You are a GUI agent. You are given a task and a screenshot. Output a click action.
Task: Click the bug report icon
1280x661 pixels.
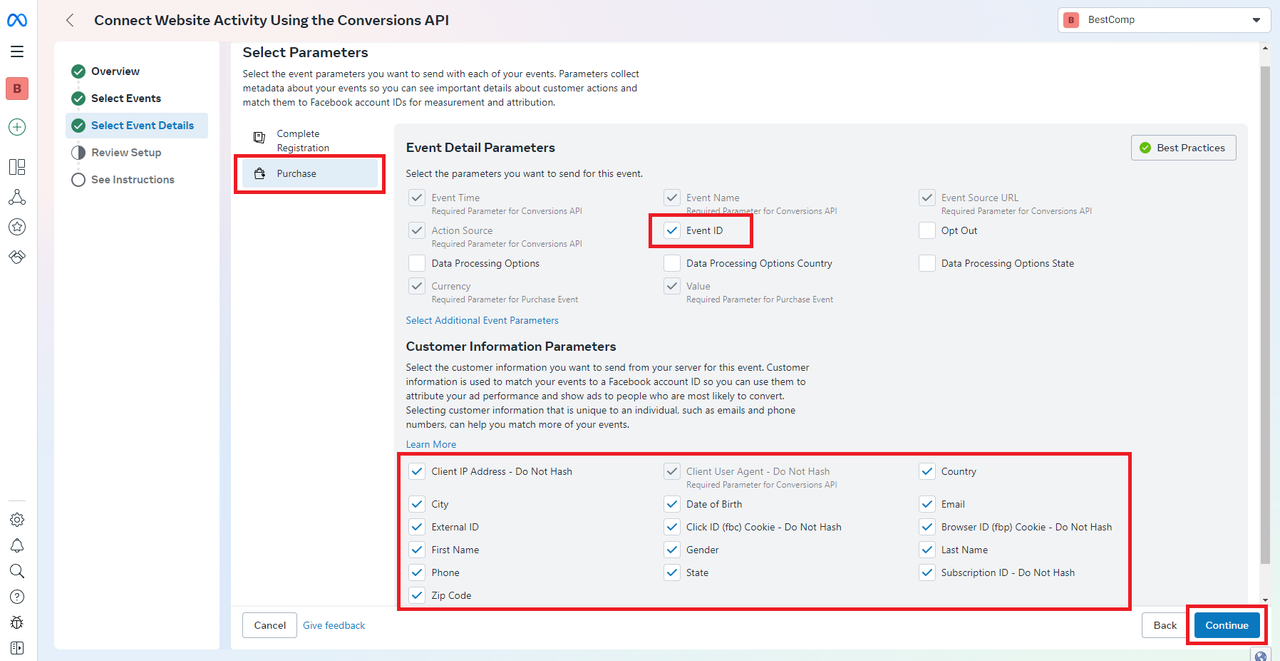17,622
